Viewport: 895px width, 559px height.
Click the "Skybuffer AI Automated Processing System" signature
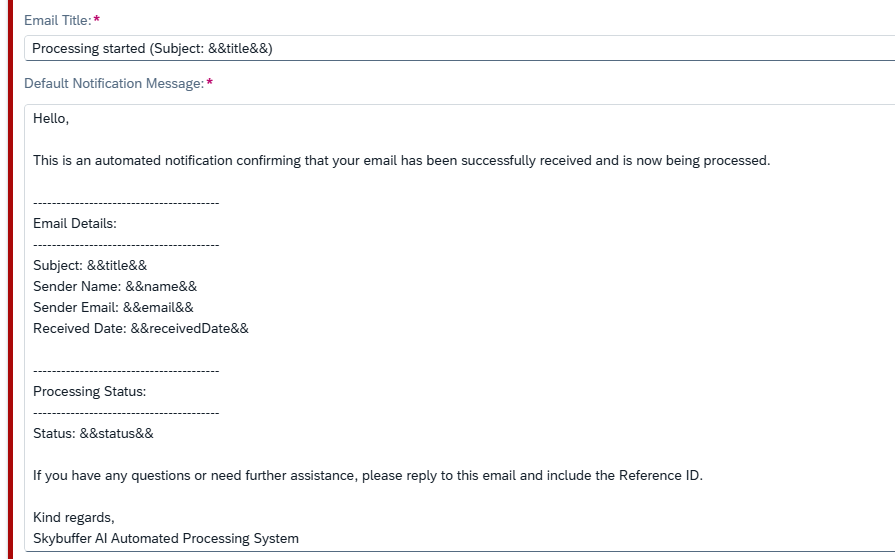tap(166, 538)
